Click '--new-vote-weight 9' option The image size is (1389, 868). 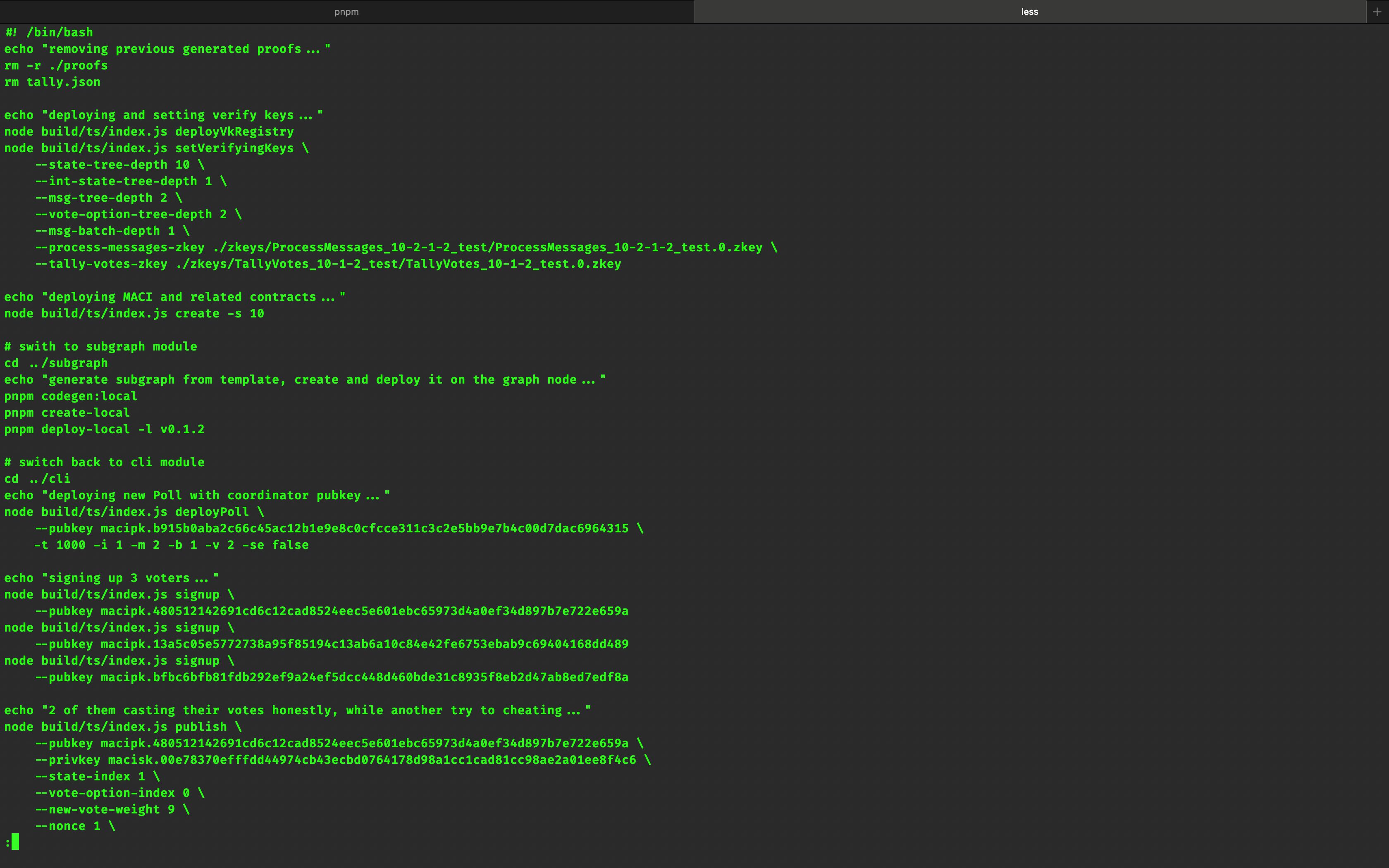pyautogui.click(x=112, y=809)
